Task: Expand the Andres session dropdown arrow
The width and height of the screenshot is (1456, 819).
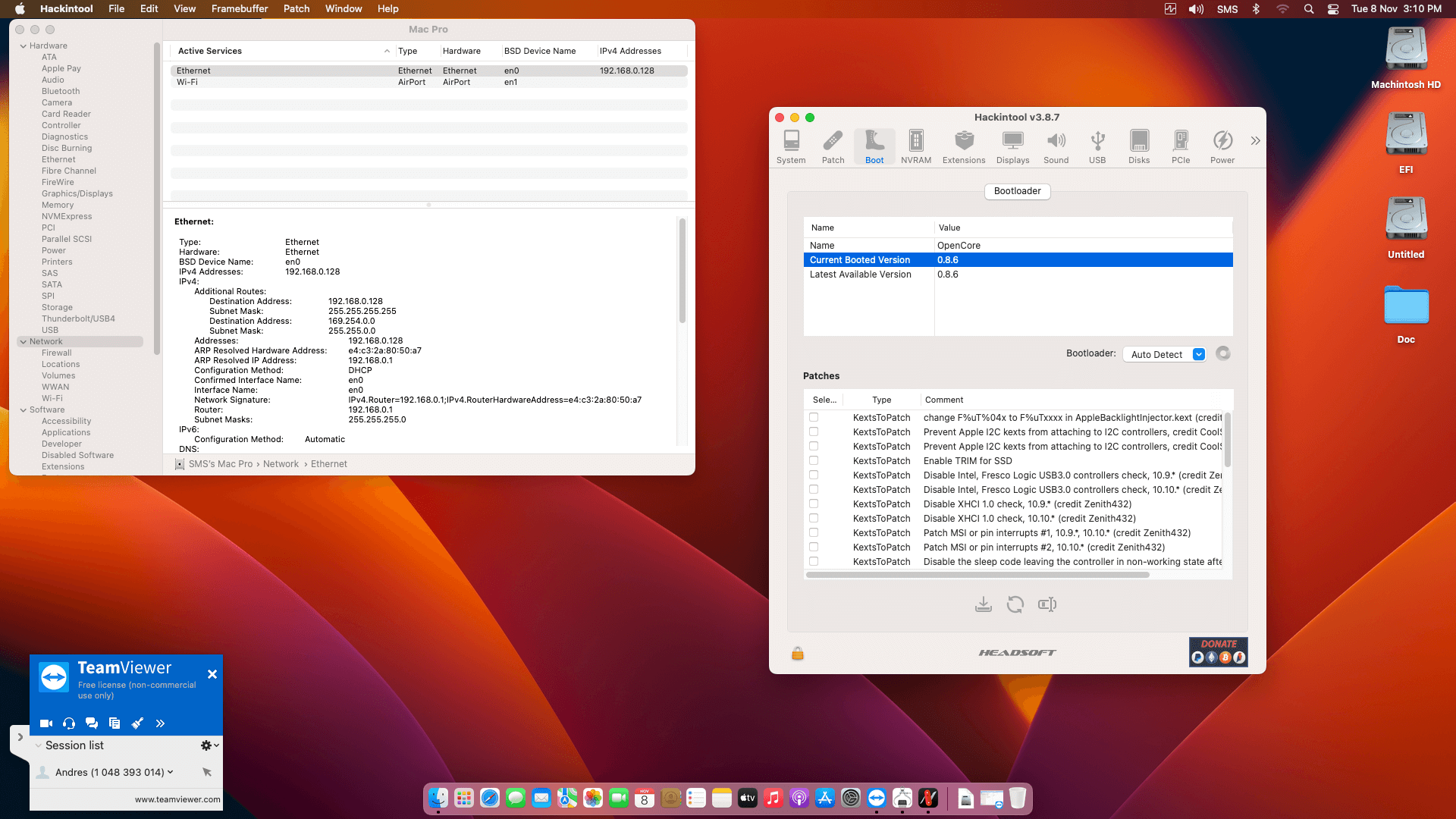Action: pyautogui.click(x=170, y=772)
